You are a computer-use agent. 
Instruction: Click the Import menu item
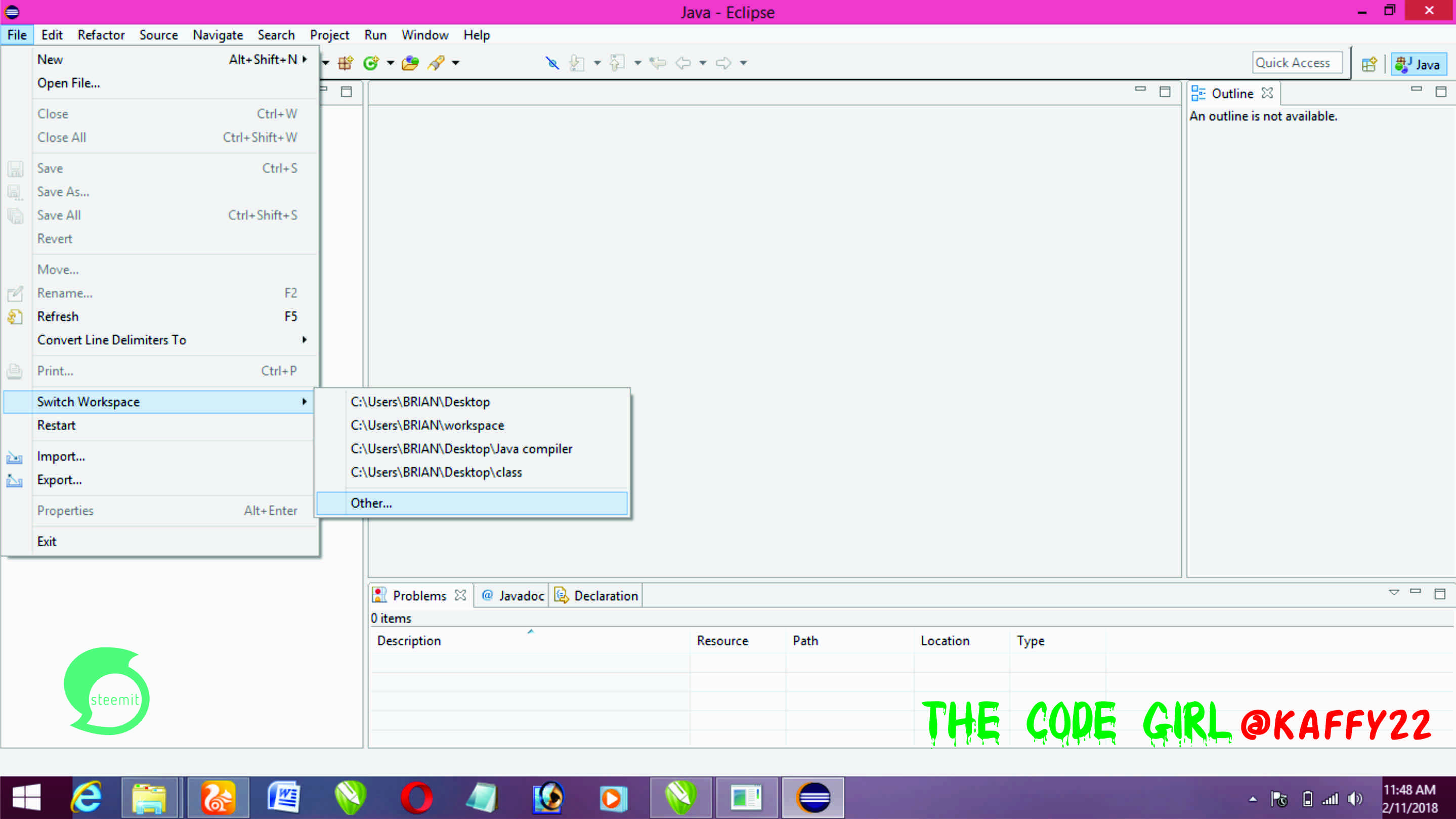(x=61, y=456)
